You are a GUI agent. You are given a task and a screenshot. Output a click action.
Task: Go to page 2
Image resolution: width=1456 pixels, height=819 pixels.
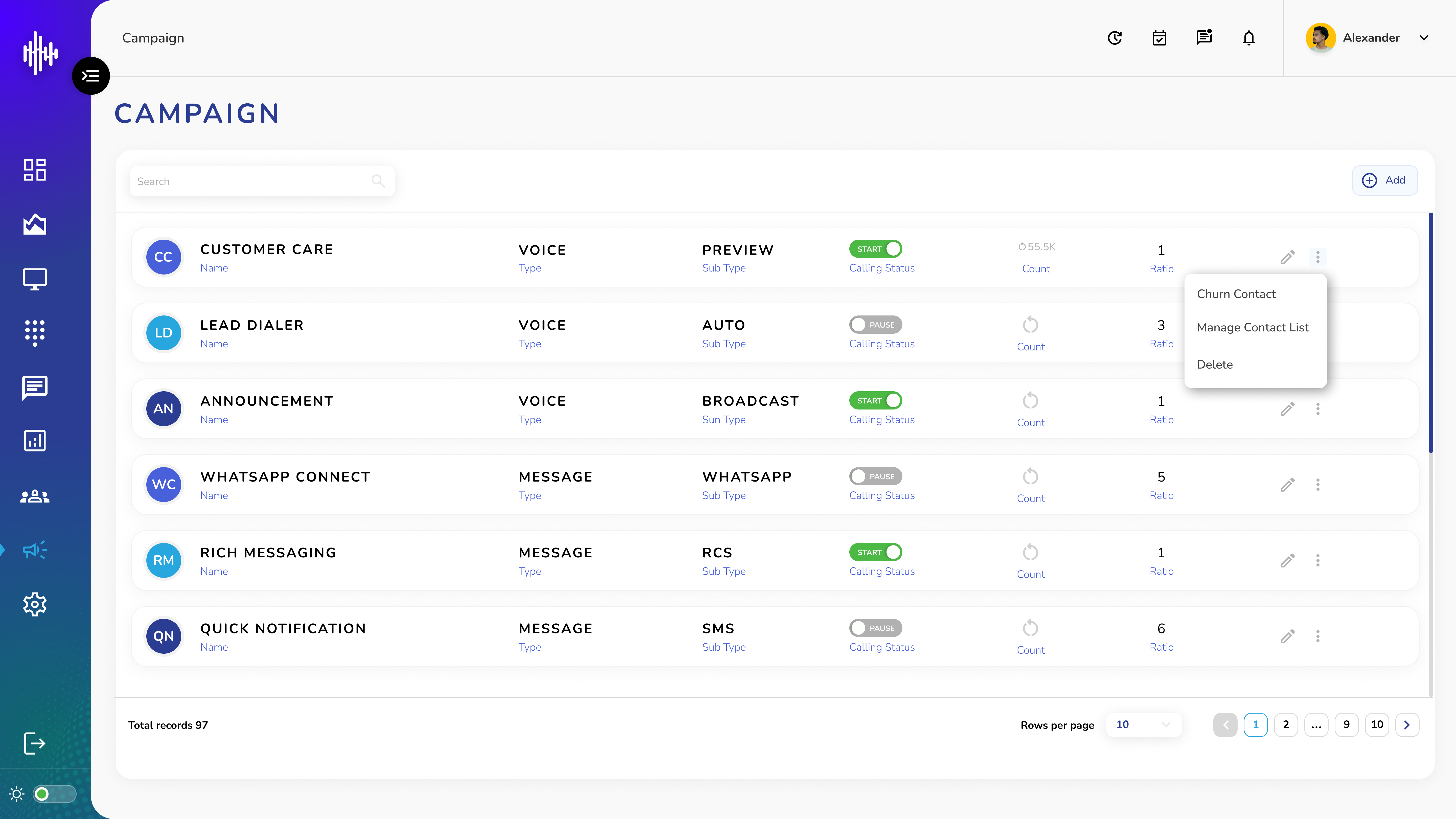pyautogui.click(x=1286, y=725)
